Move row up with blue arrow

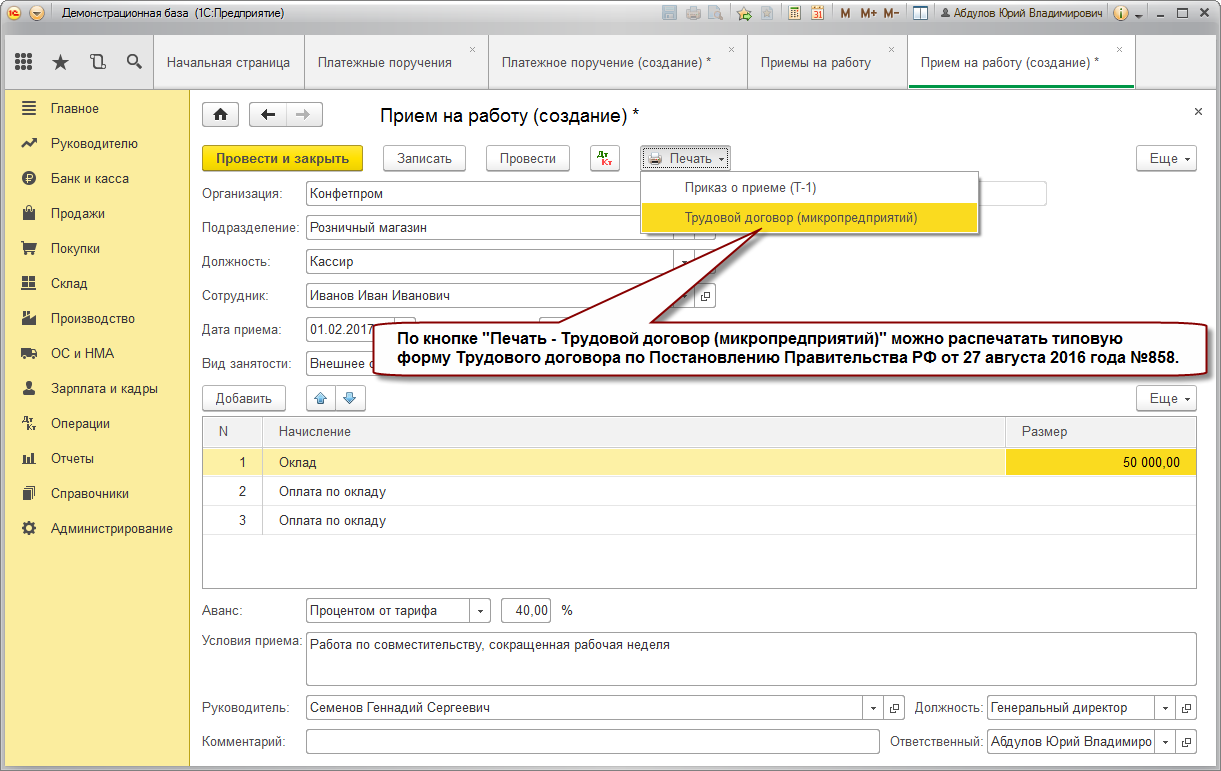[x=321, y=398]
